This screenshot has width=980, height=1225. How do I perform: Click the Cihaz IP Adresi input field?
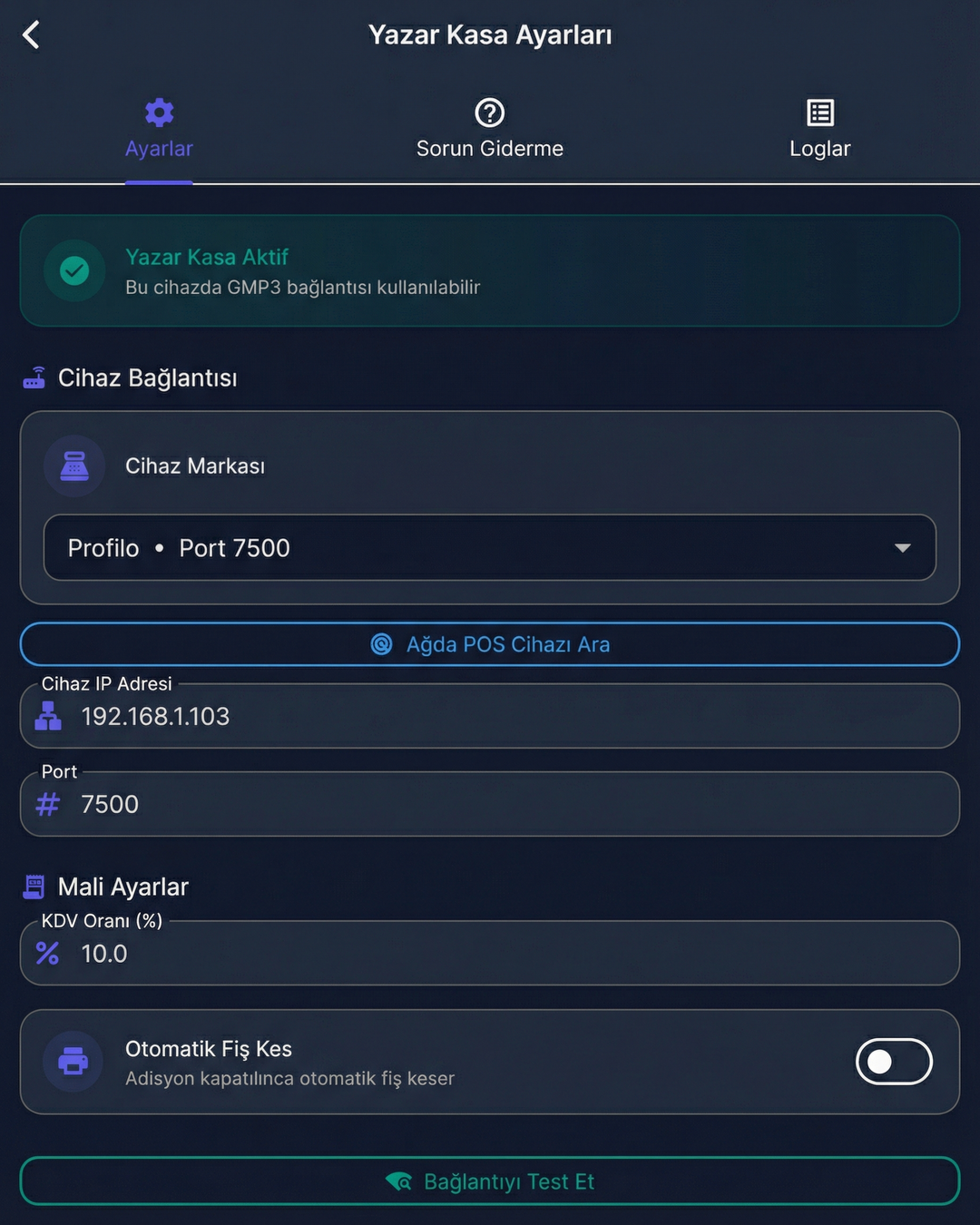point(508,717)
